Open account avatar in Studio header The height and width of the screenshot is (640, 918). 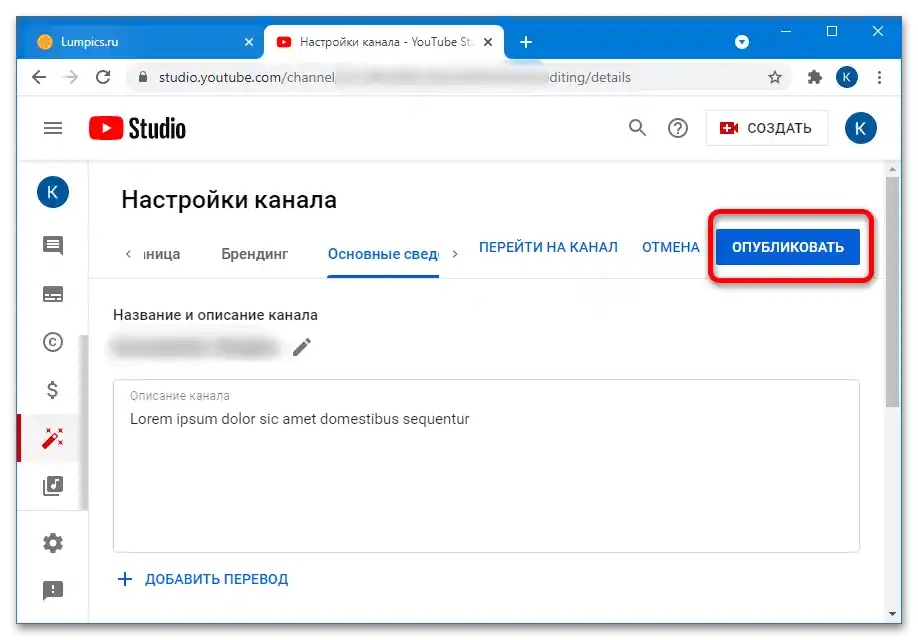[860, 128]
